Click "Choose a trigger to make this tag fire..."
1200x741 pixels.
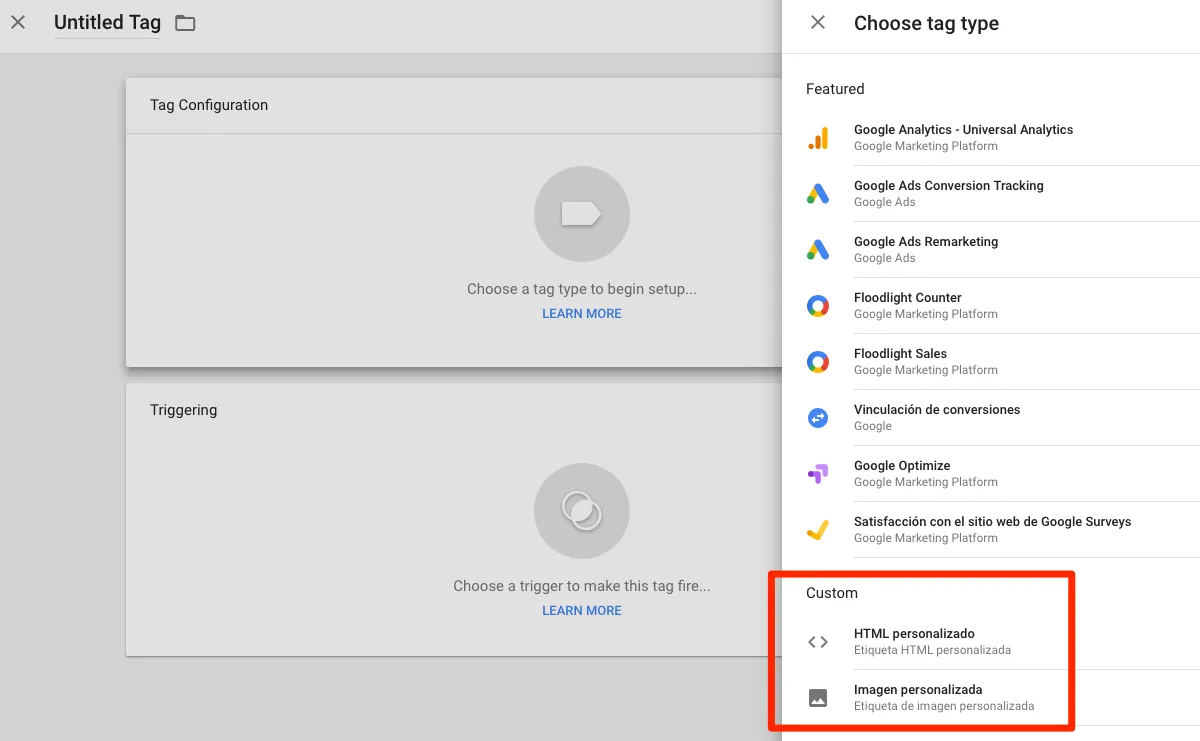[x=582, y=586]
